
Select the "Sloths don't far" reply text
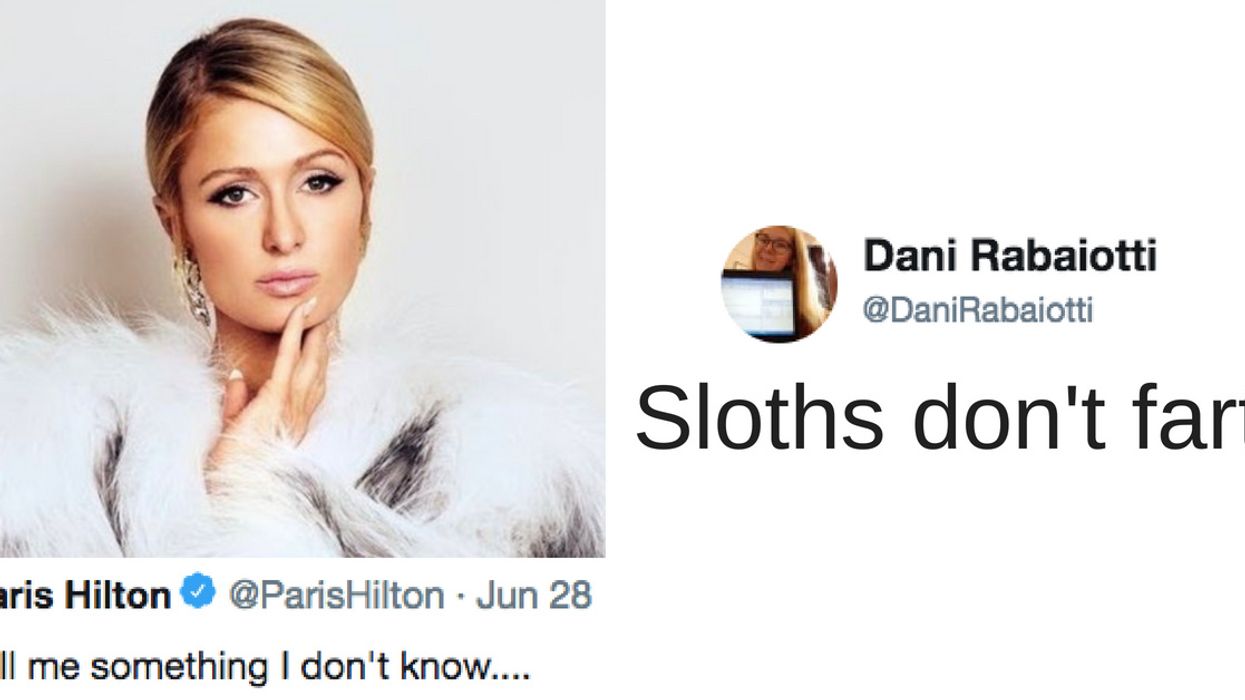coord(939,417)
